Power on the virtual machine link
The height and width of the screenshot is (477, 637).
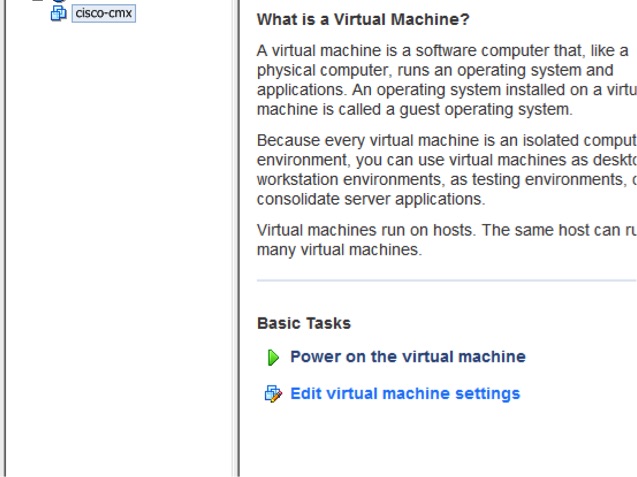point(407,357)
